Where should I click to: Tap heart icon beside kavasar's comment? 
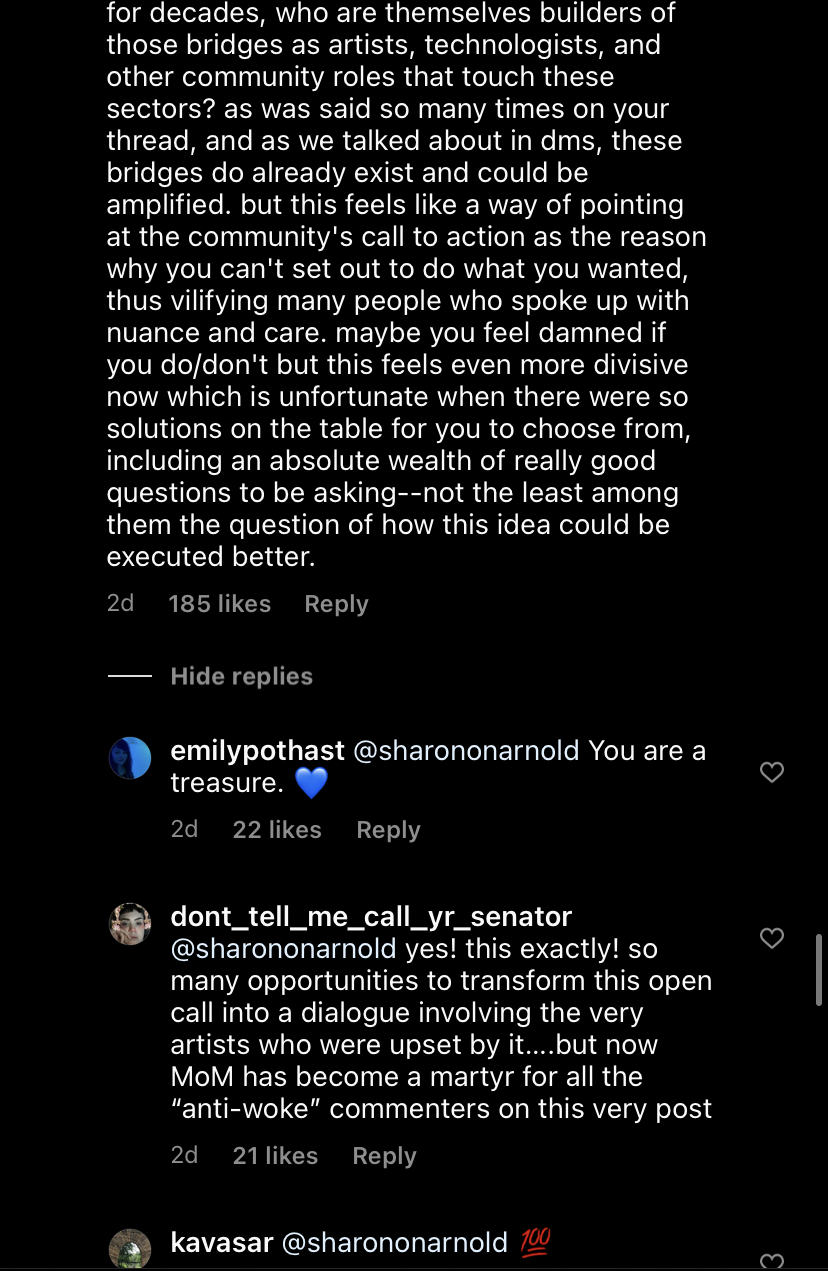pos(772,1261)
